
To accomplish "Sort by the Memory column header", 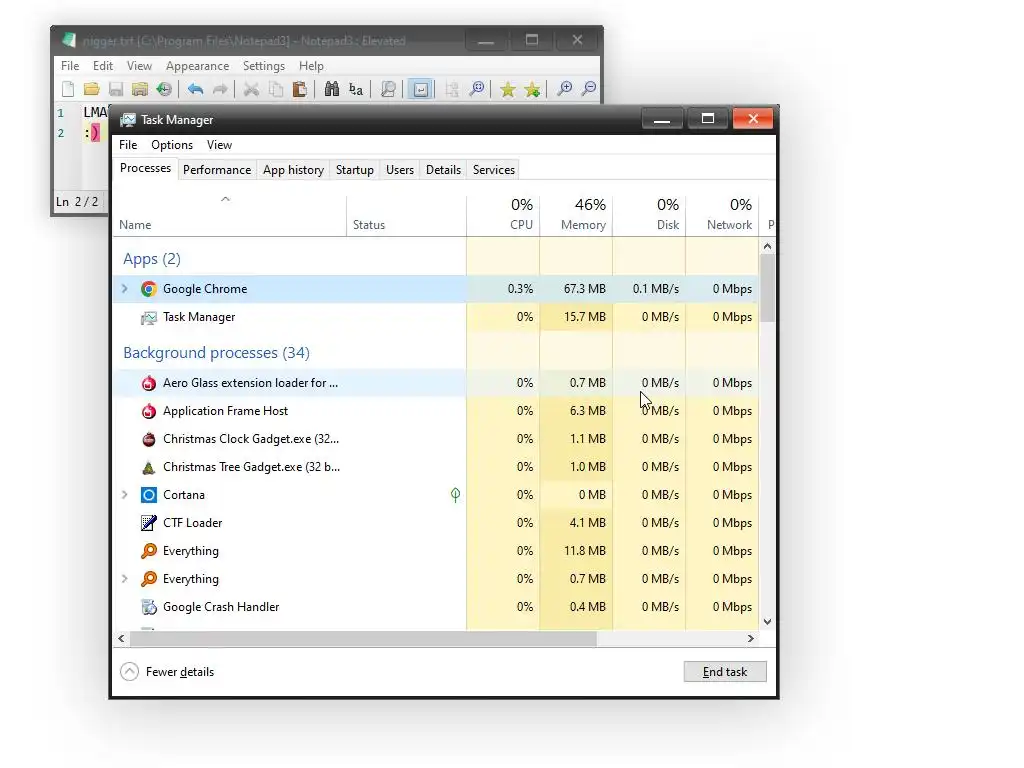I will click(x=576, y=214).
